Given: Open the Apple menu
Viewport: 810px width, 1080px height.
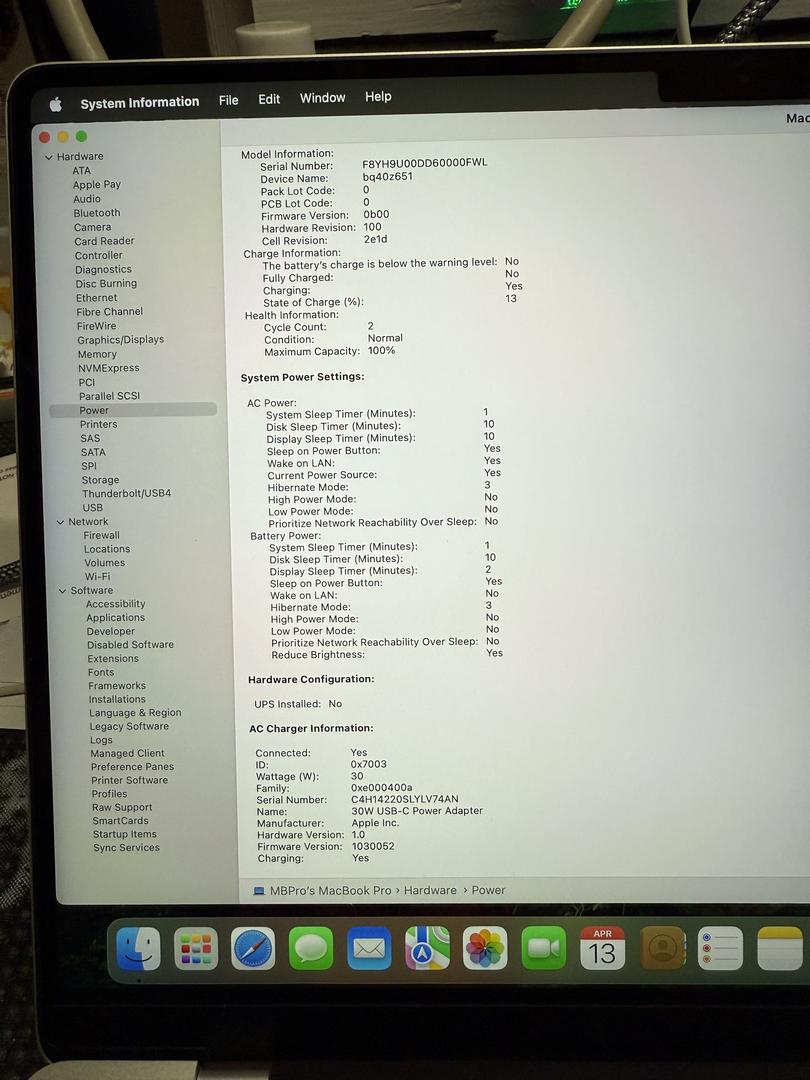Looking at the screenshot, I should [x=56, y=104].
